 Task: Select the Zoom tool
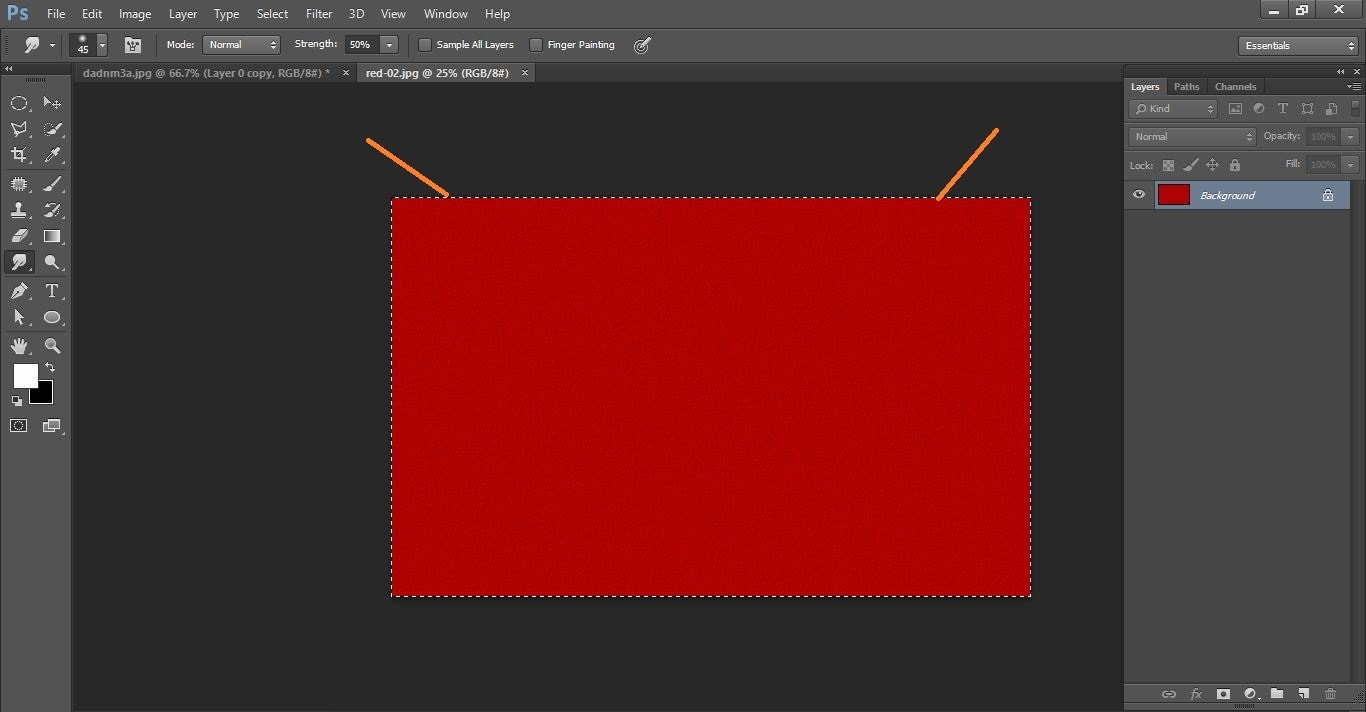[x=52, y=346]
